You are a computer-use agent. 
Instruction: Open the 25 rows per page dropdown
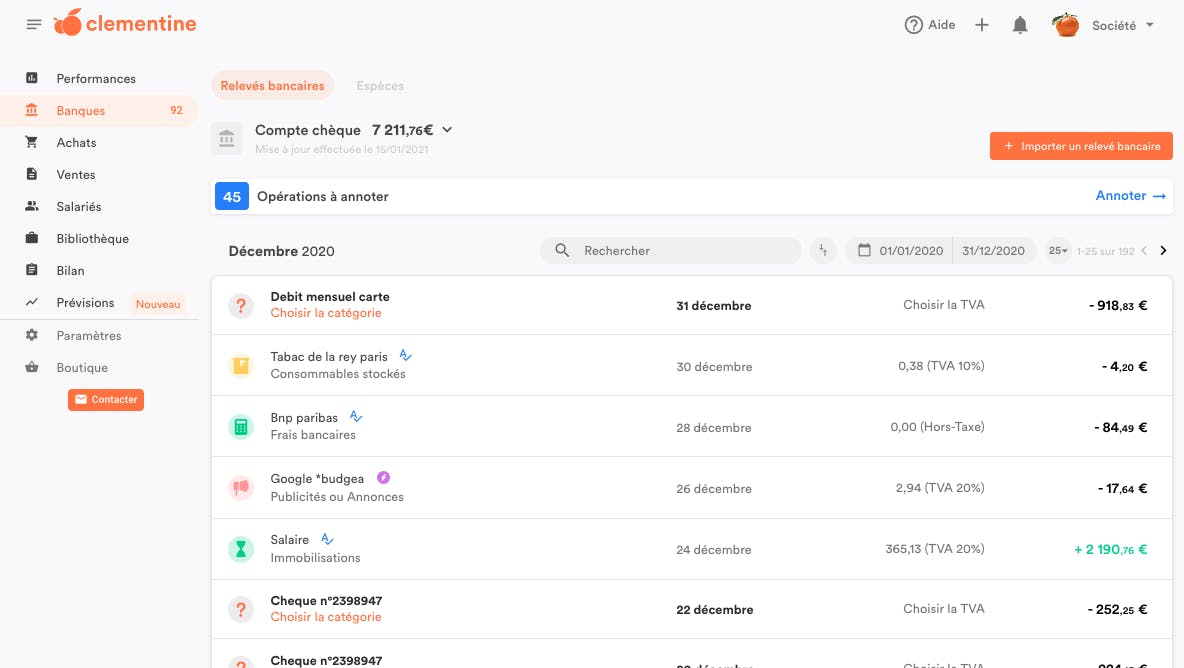1058,251
